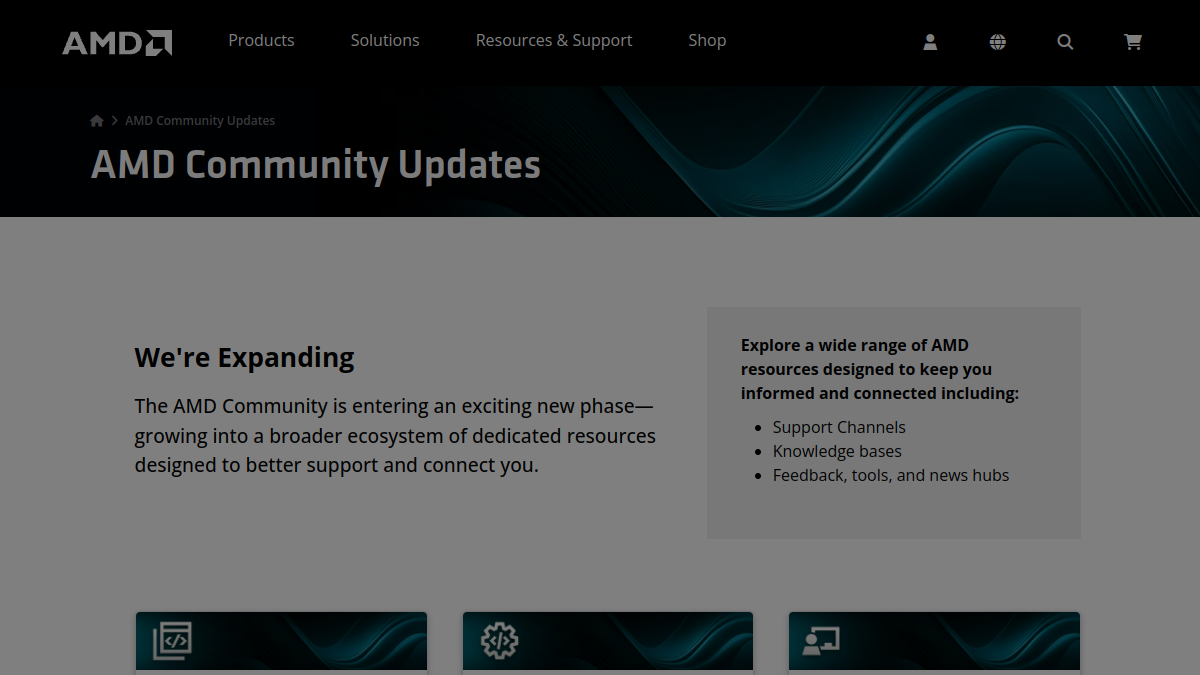Click the code window icon on first card
This screenshot has height=675, width=1200.
tap(171, 640)
